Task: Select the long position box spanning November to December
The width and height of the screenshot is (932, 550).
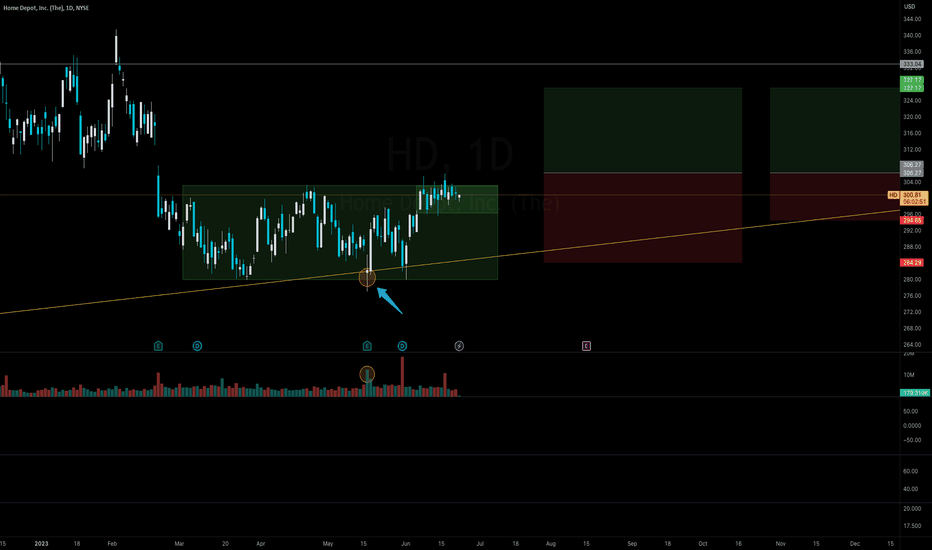Action: (x=835, y=155)
